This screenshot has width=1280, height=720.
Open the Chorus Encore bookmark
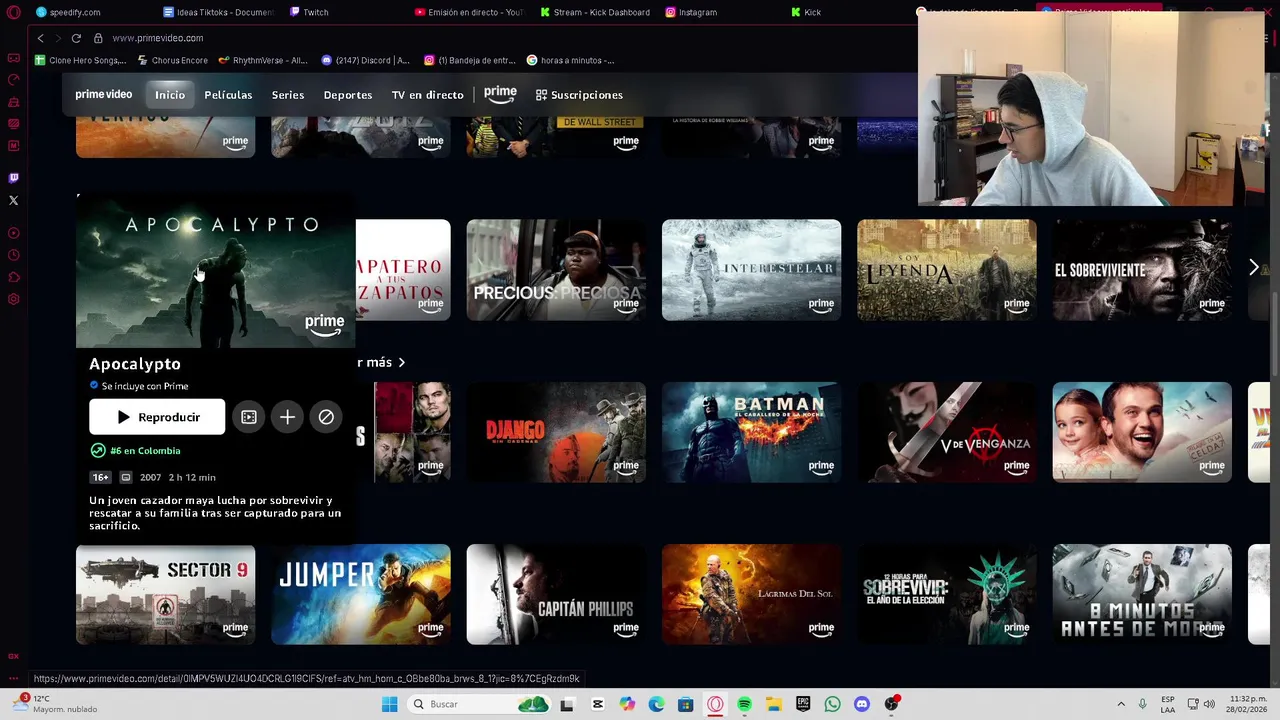pyautogui.click(x=172, y=60)
